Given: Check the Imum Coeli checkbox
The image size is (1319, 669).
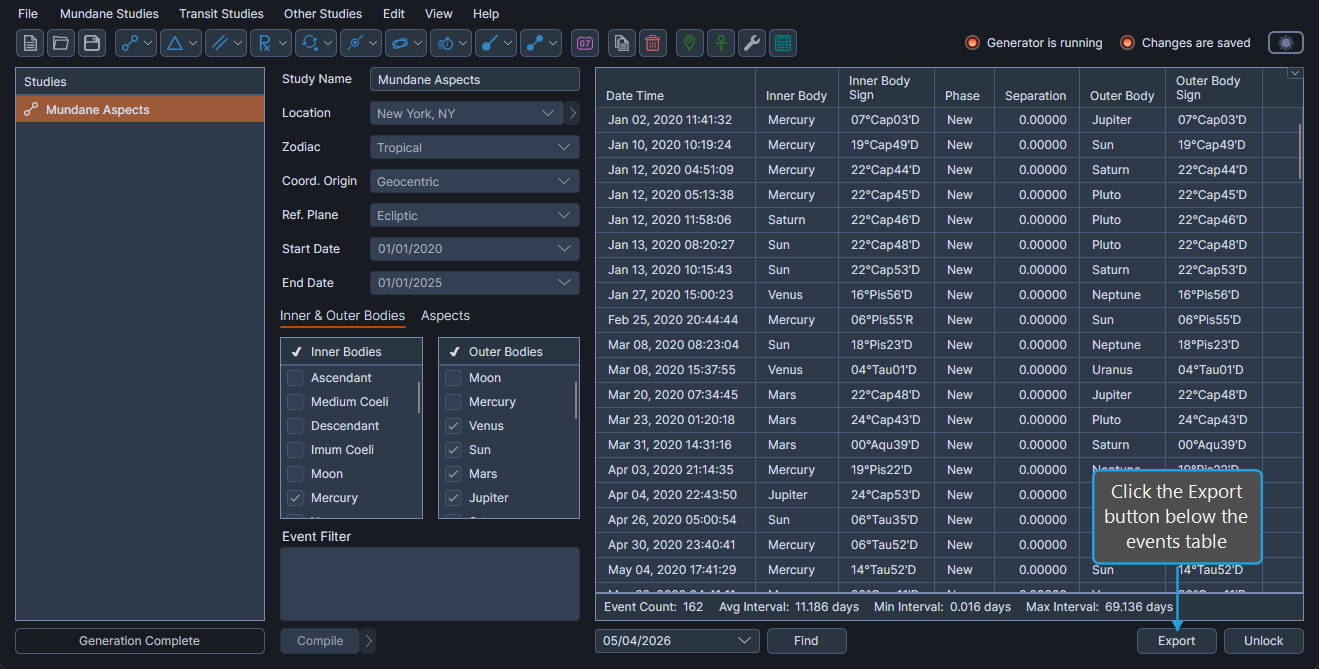Looking at the screenshot, I should point(295,450).
